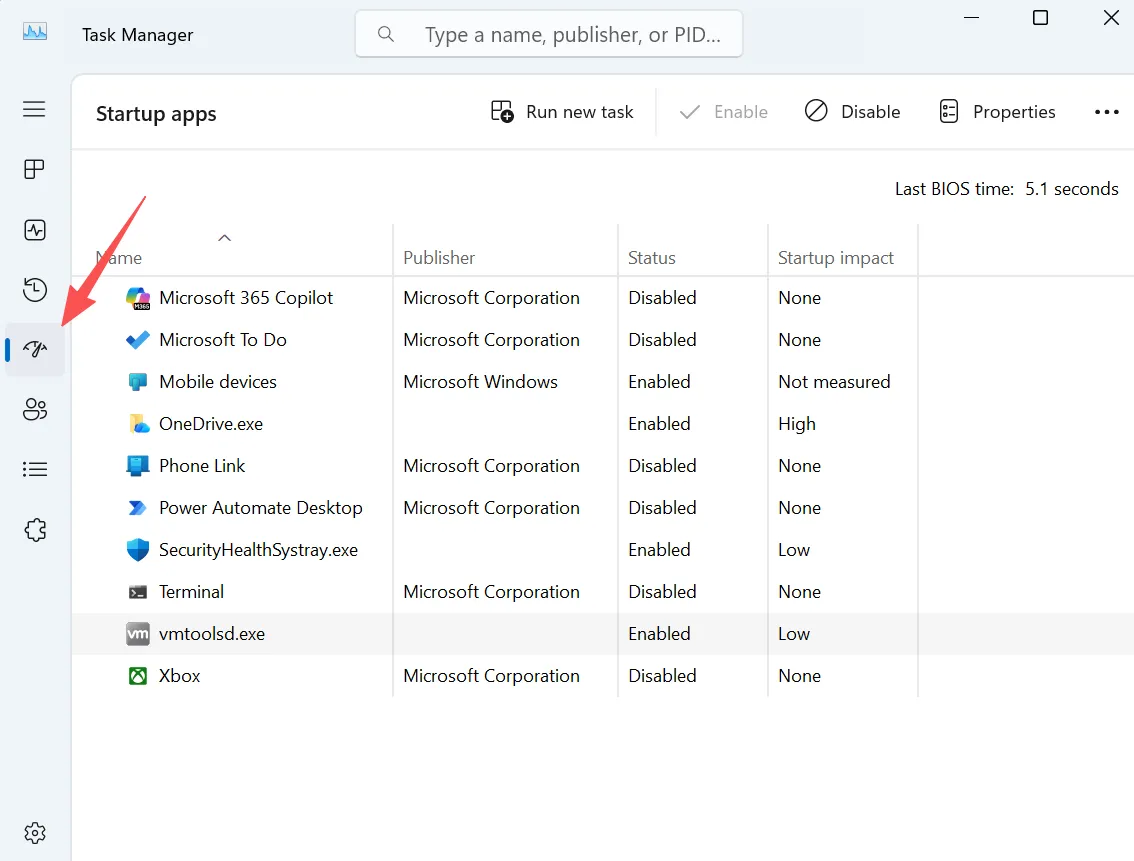The image size is (1134, 861).
Task: Click the Disable button
Action: coord(853,112)
